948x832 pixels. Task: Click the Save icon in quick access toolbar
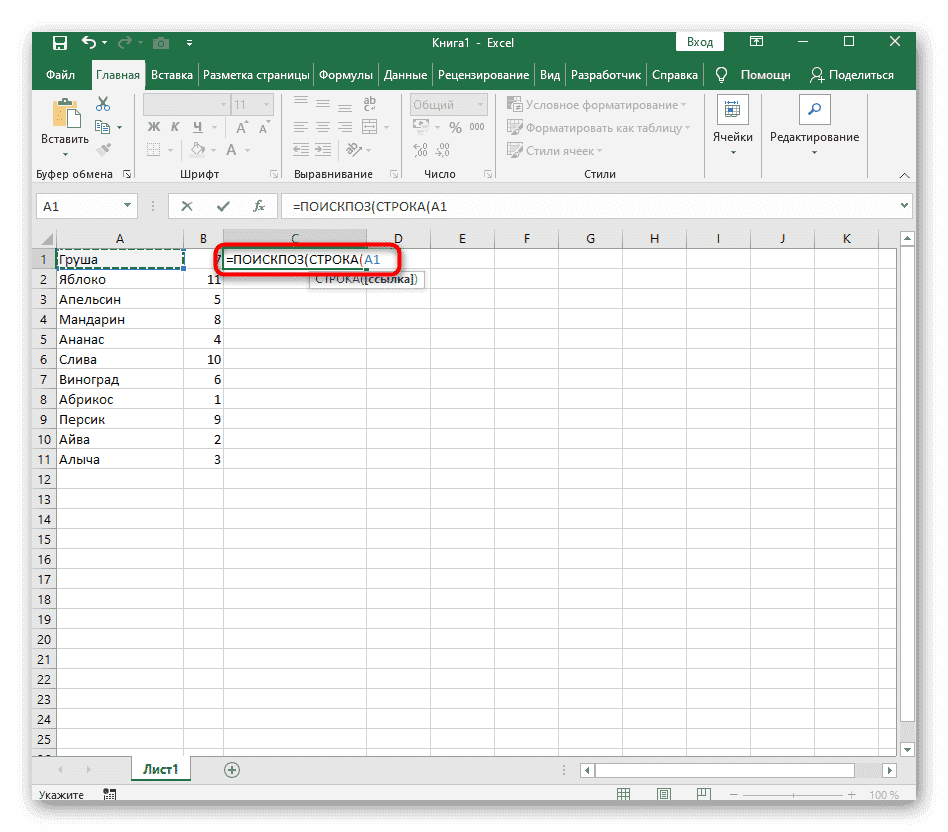coord(60,43)
